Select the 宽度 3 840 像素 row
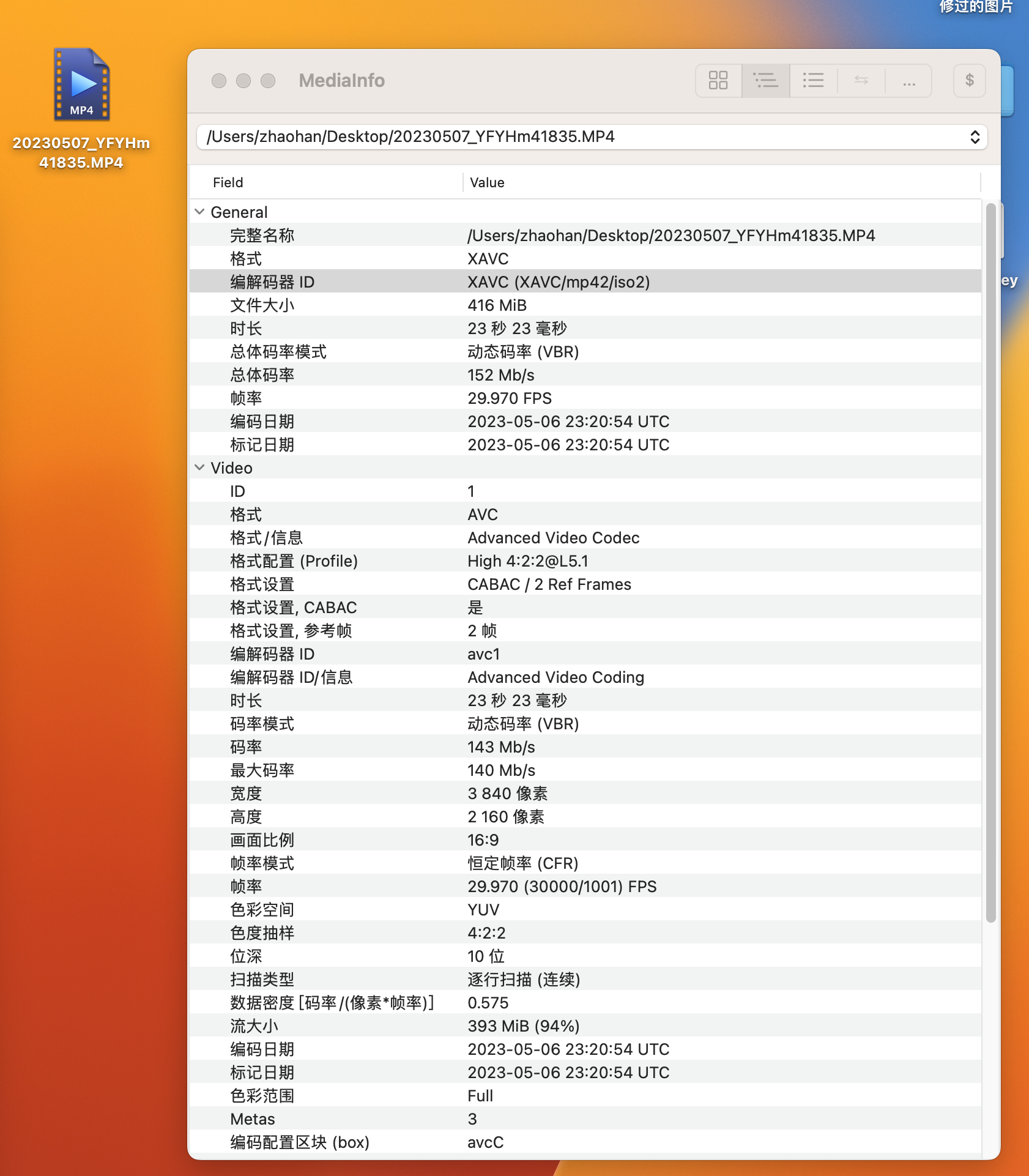1029x1176 pixels. pos(585,793)
